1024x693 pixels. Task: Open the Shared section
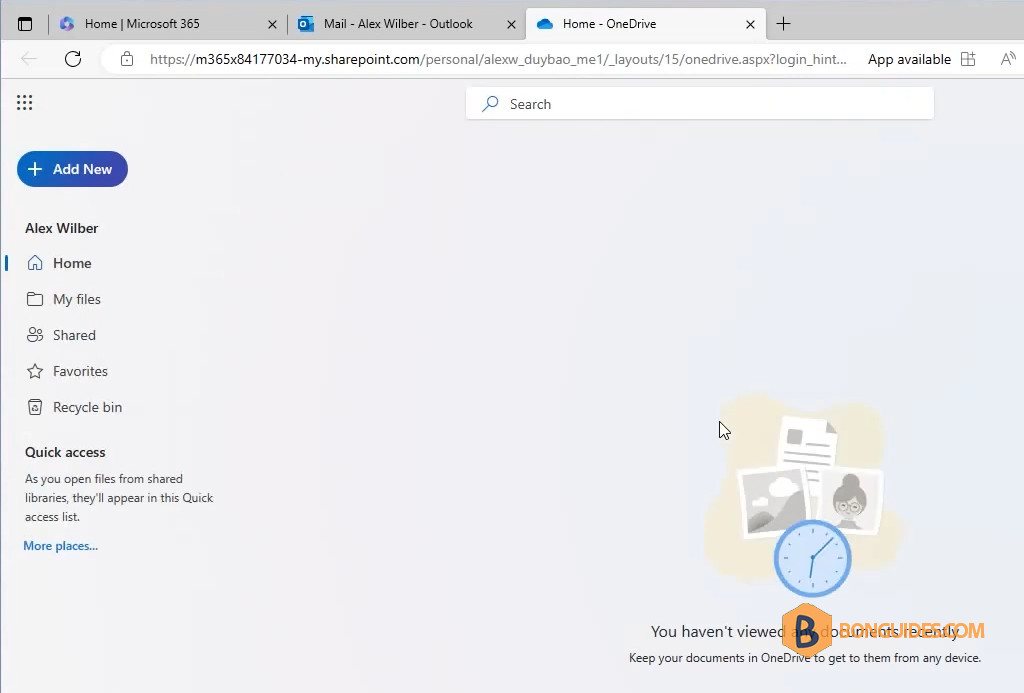[x=61, y=335]
